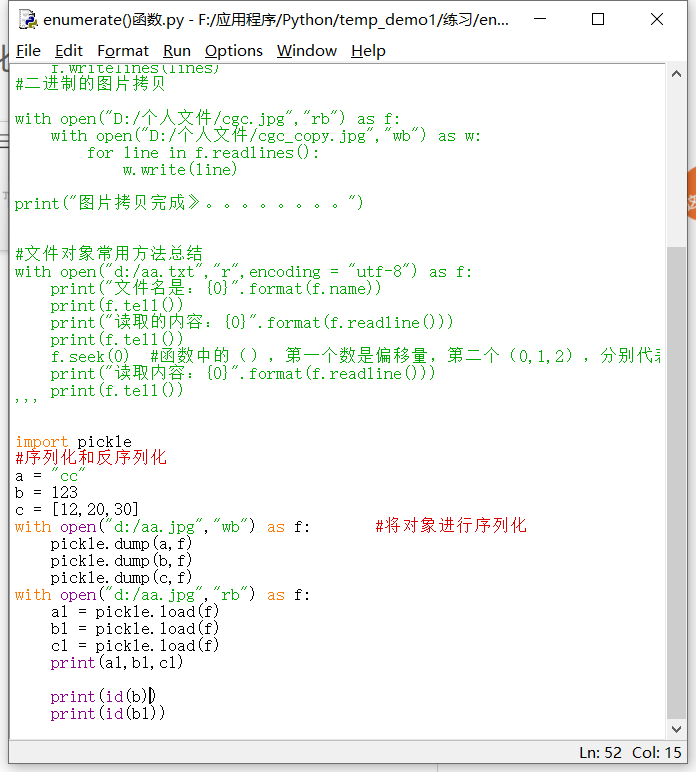Click the print line '图片拷贝完成》'

(189, 203)
